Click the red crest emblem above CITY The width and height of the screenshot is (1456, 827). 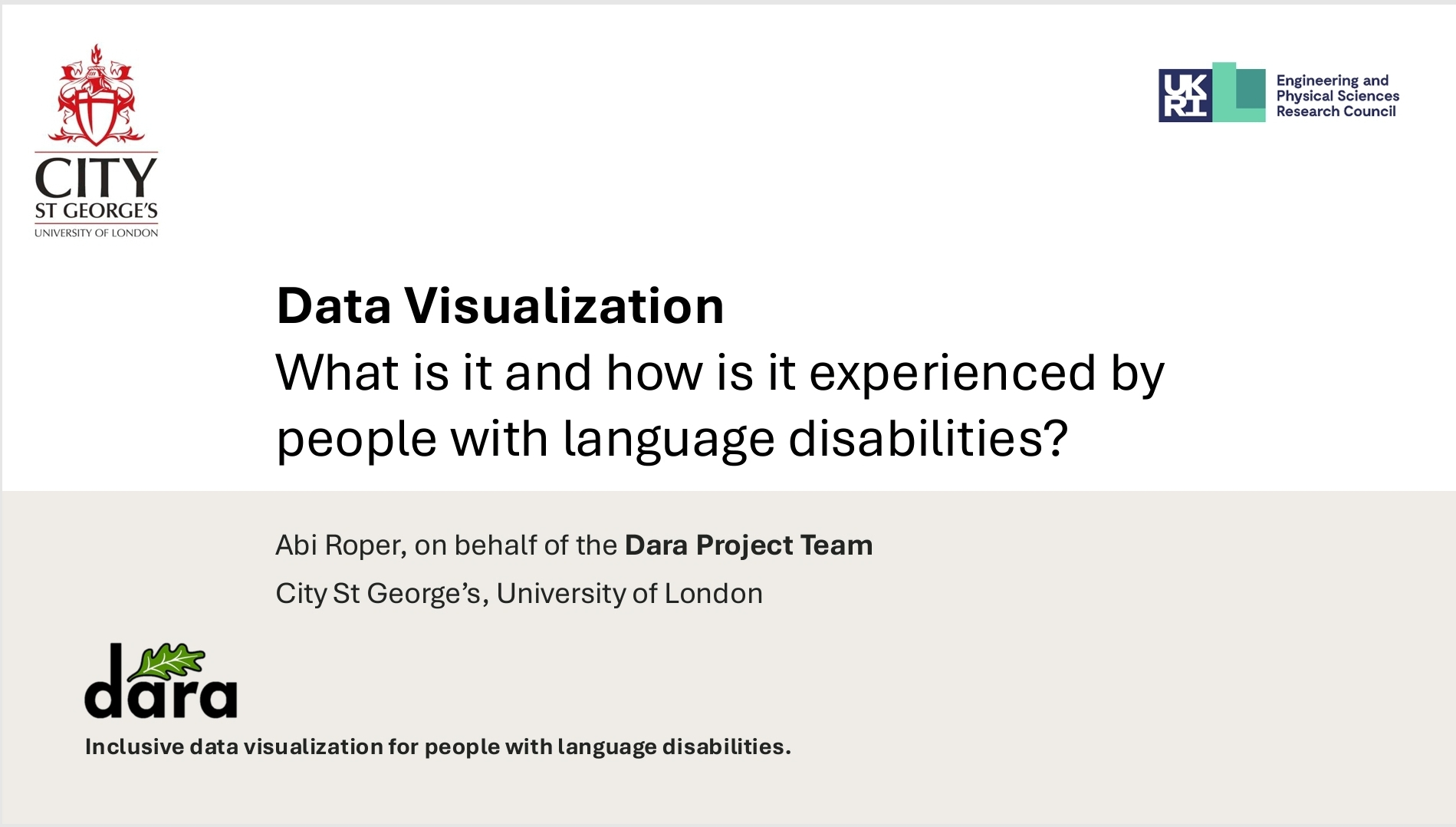[96, 97]
